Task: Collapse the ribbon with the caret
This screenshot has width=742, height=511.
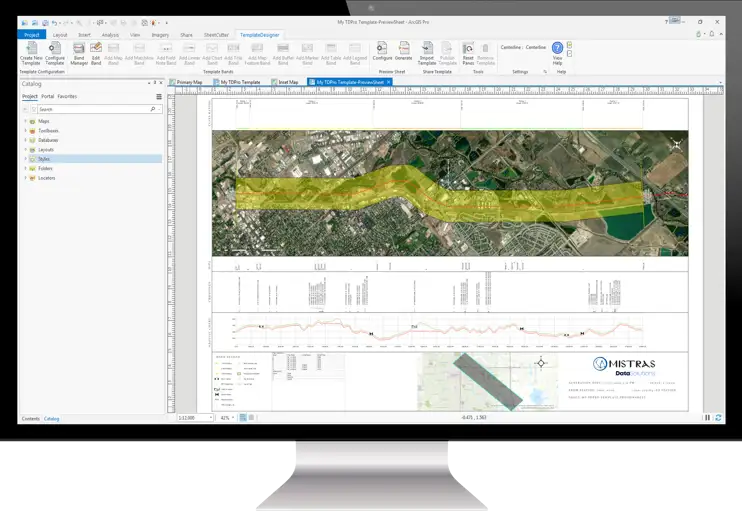Action: (x=721, y=34)
